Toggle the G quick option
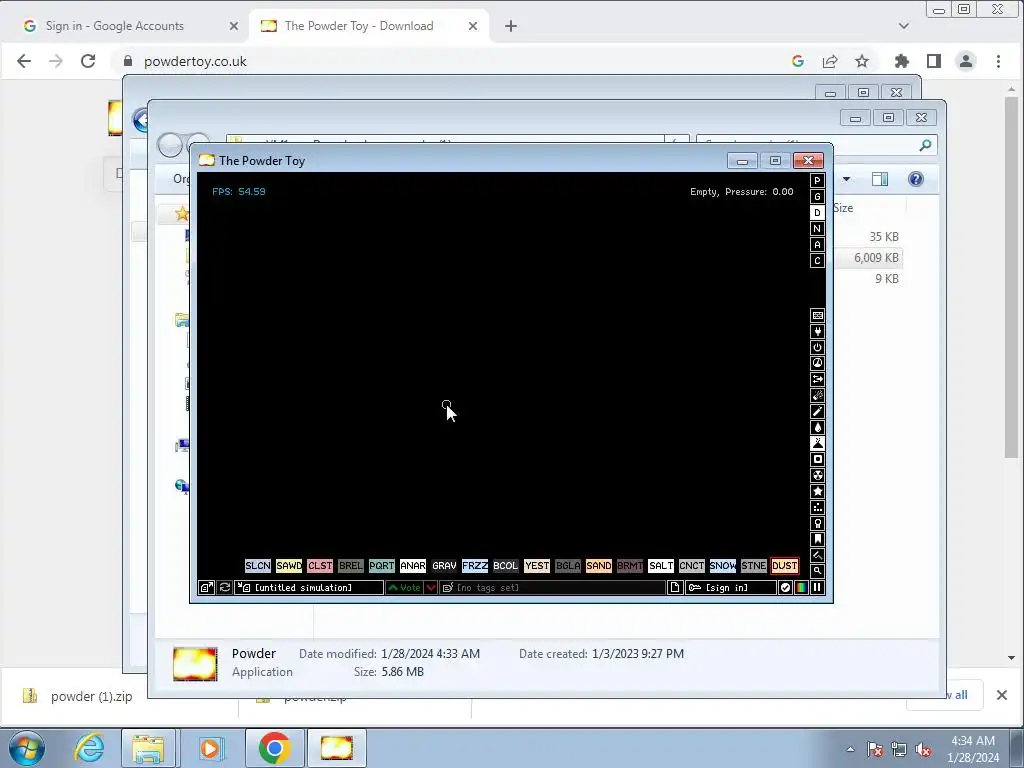Screen dimensions: 1024x768 pos(817,197)
